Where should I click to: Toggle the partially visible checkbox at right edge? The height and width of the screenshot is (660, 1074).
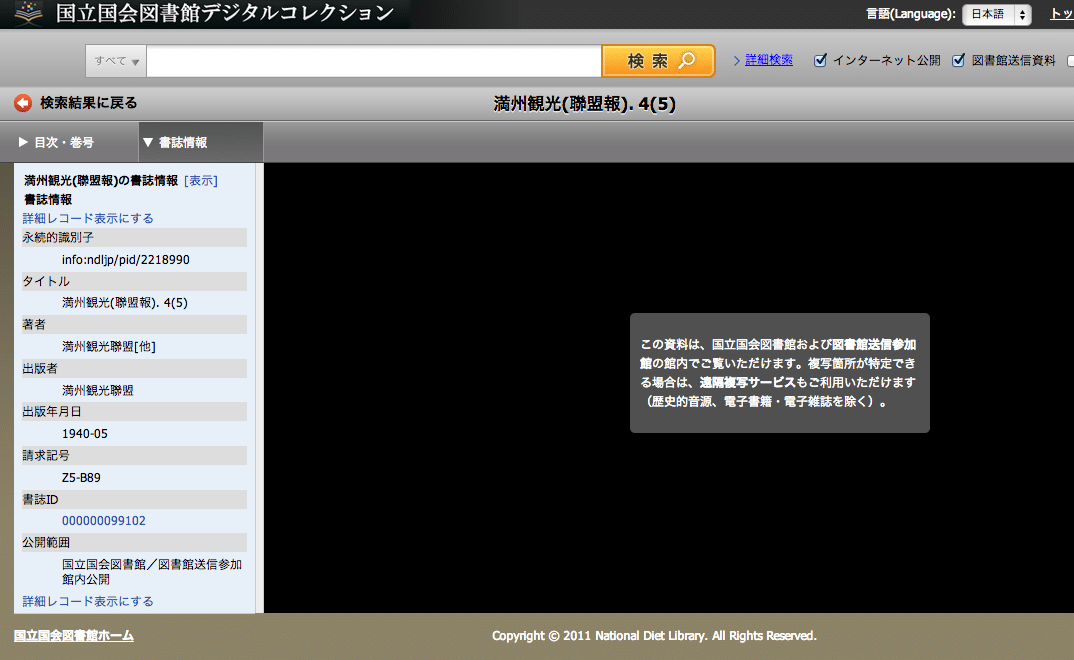click(x=1071, y=60)
